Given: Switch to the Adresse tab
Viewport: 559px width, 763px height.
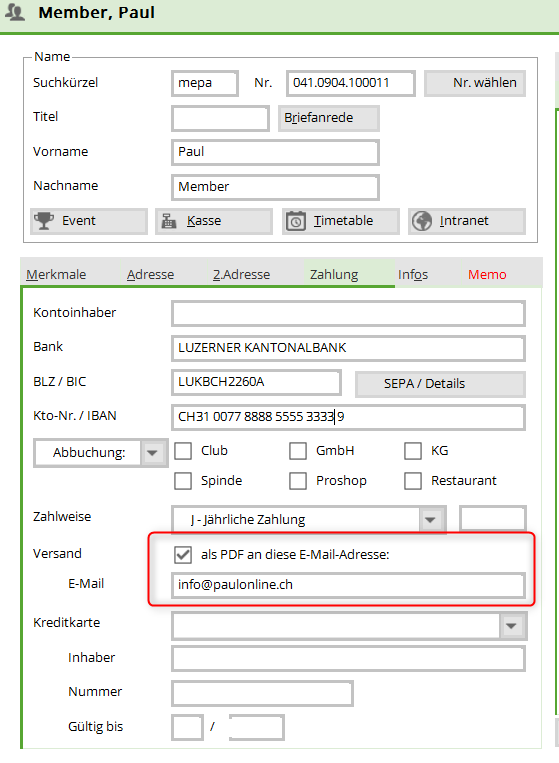Looking at the screenshot, I should (x=150, y=274).
